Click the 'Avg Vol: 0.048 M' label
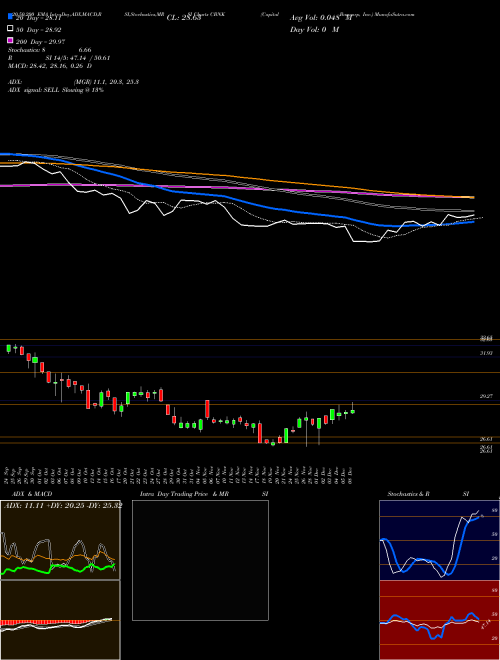This screenshot has height=660, width=500. click(x=321, y=18)
